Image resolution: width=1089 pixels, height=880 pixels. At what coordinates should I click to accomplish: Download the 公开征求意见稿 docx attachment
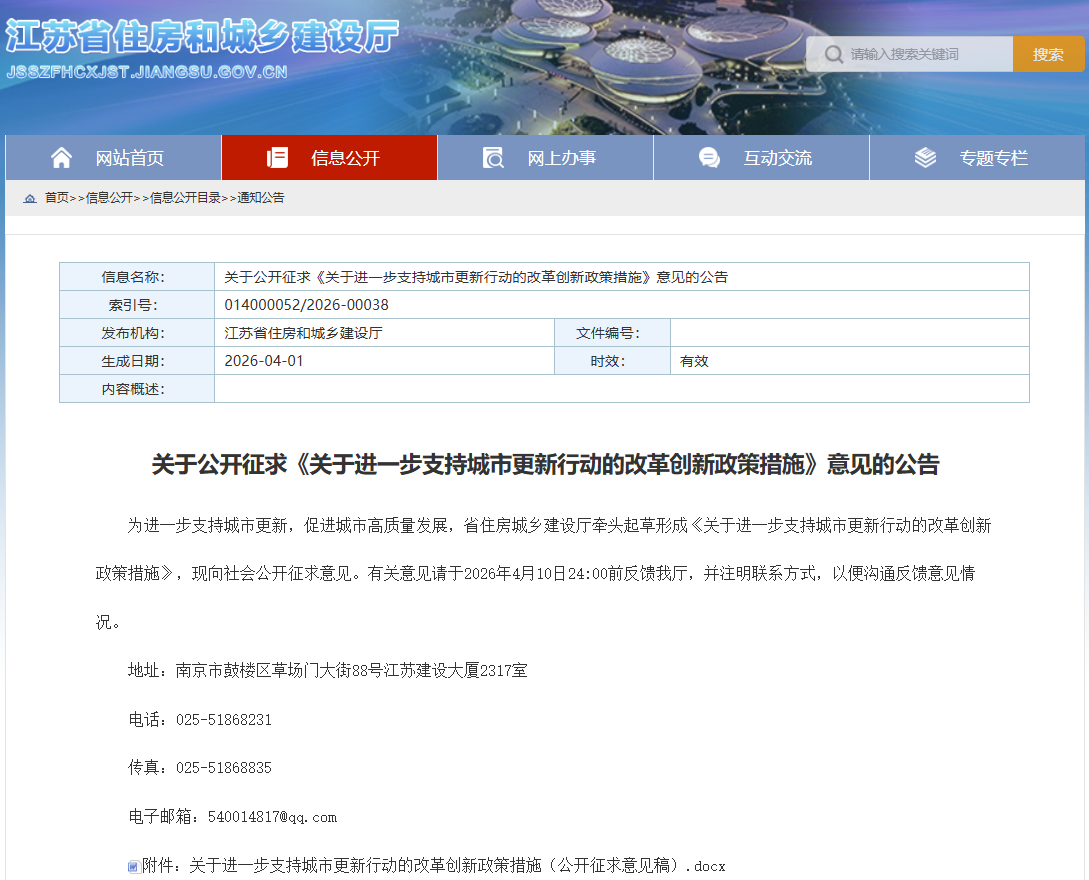[x=433, y=866]
